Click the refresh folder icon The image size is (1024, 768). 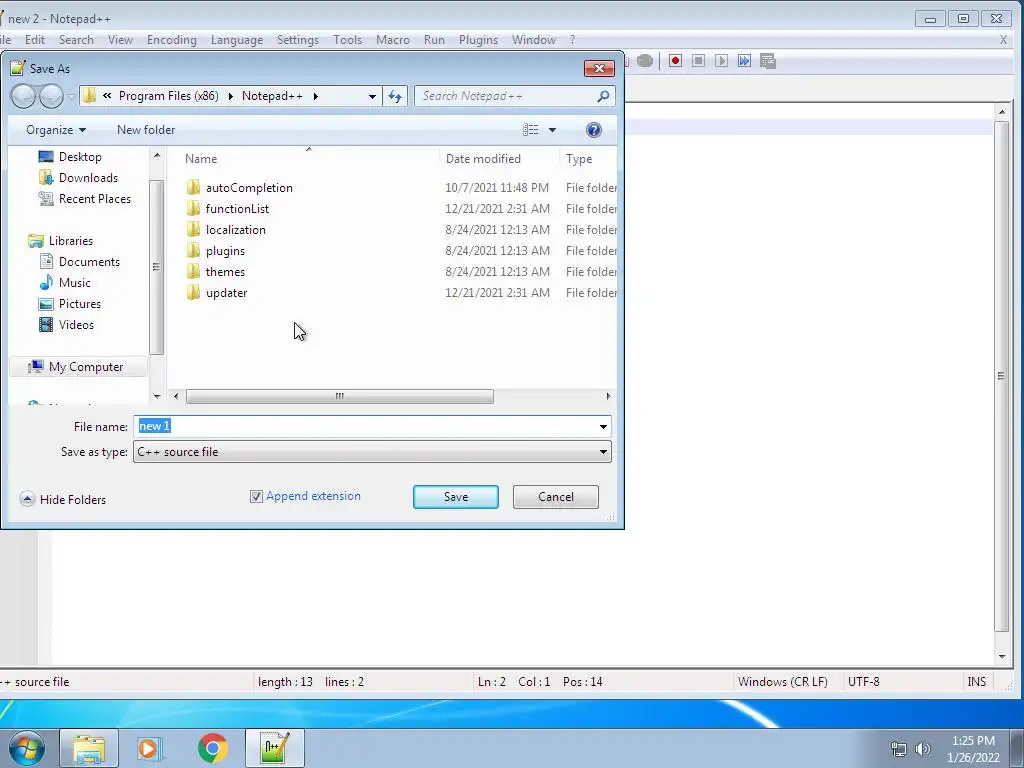coord(395,96)
